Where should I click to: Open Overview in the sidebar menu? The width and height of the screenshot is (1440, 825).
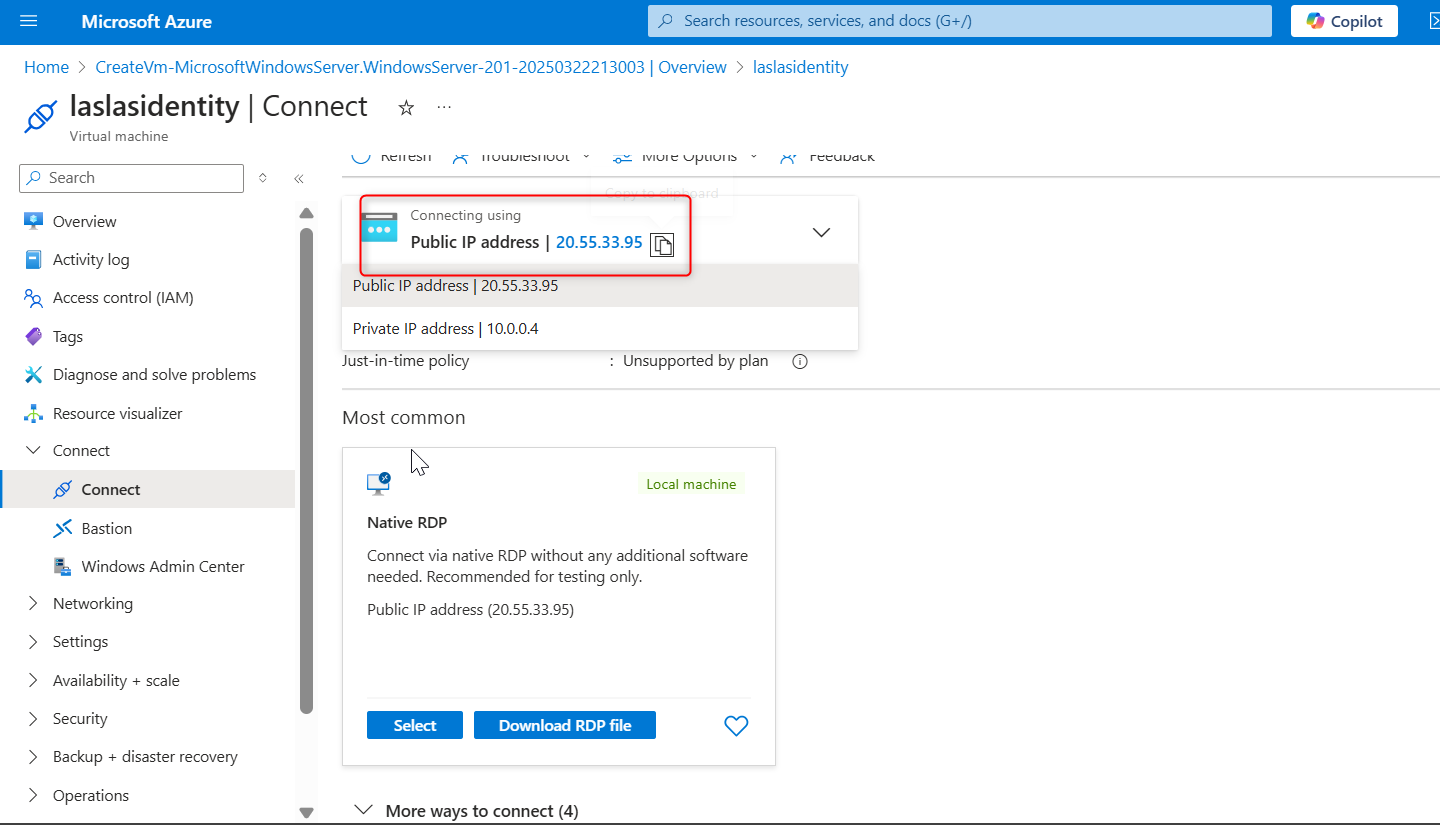[x=84, y=222]
